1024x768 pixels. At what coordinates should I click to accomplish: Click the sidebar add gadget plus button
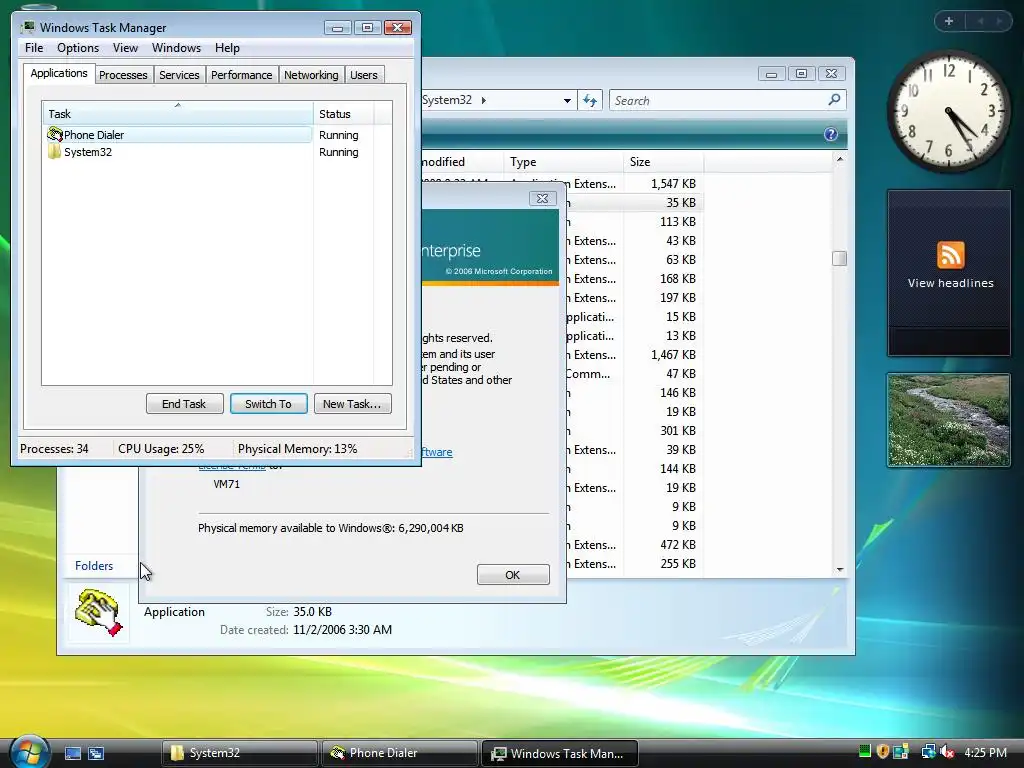[949, 22]
